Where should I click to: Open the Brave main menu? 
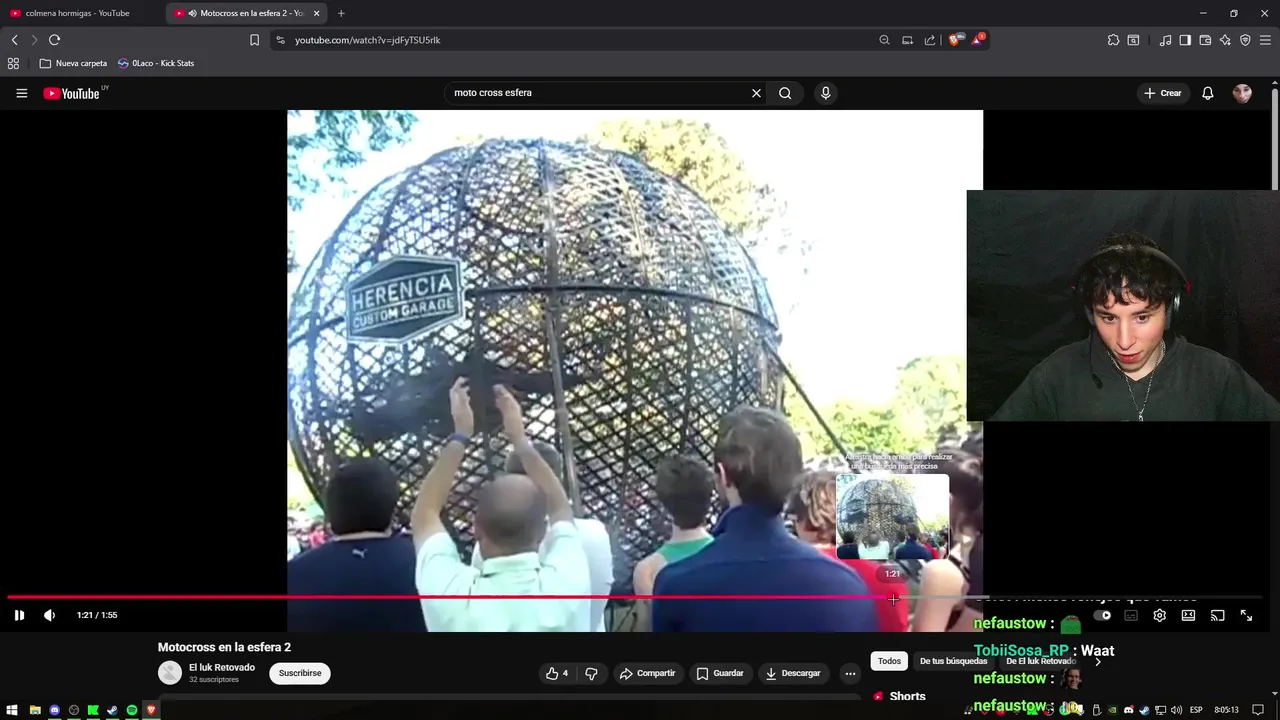[x=1265, y=40]
